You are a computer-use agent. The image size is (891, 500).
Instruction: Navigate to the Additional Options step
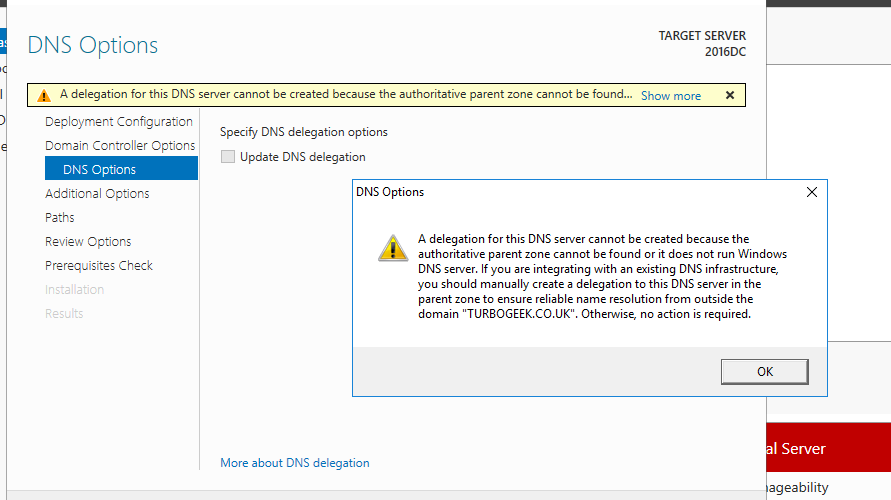[x=97, y=194]
